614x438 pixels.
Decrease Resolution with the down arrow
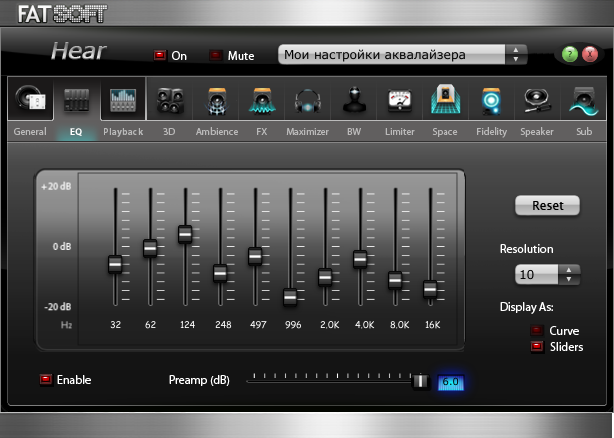coord(569,279)
